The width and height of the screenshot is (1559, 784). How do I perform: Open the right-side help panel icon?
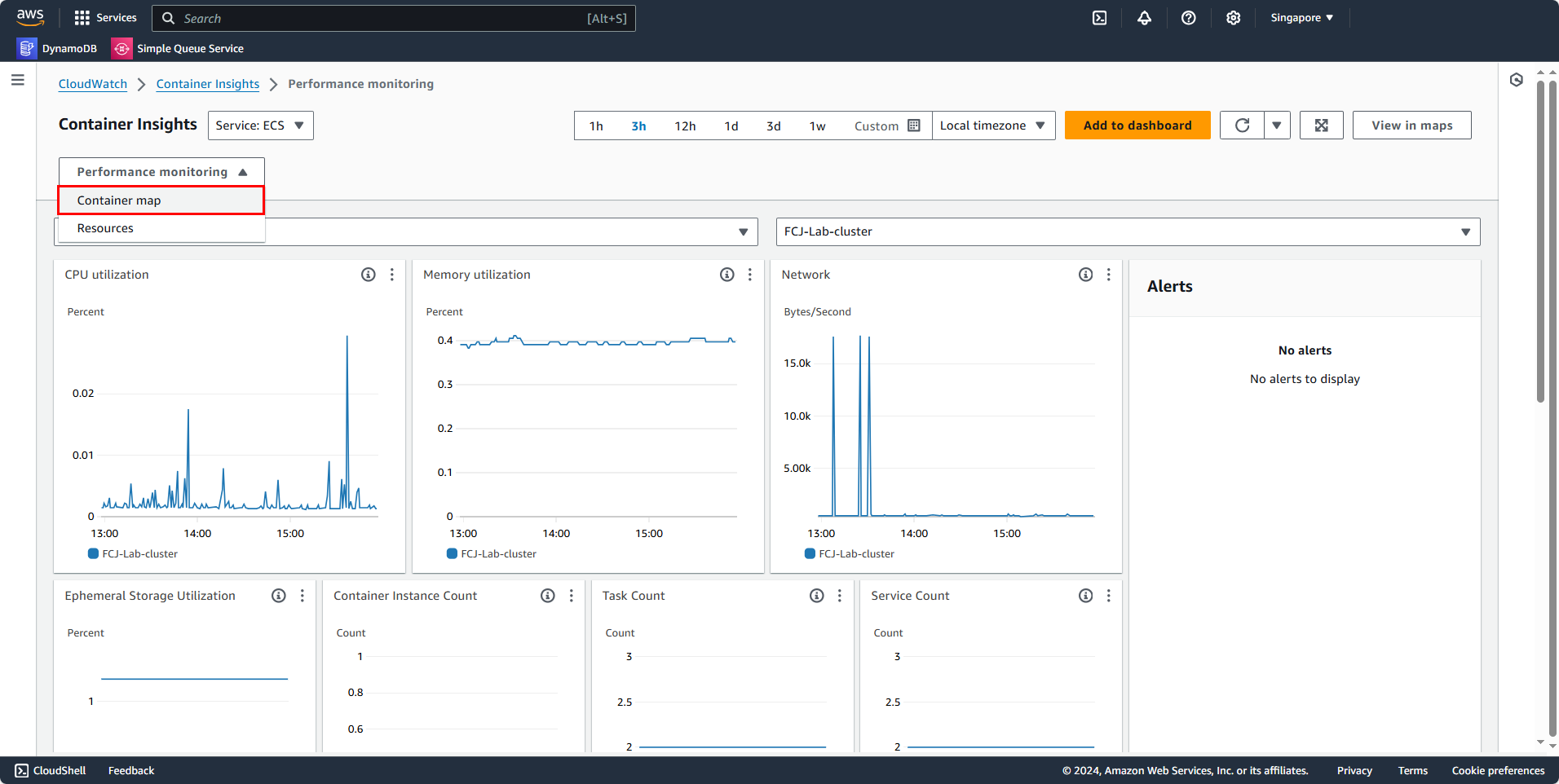tap(1517, 80)
